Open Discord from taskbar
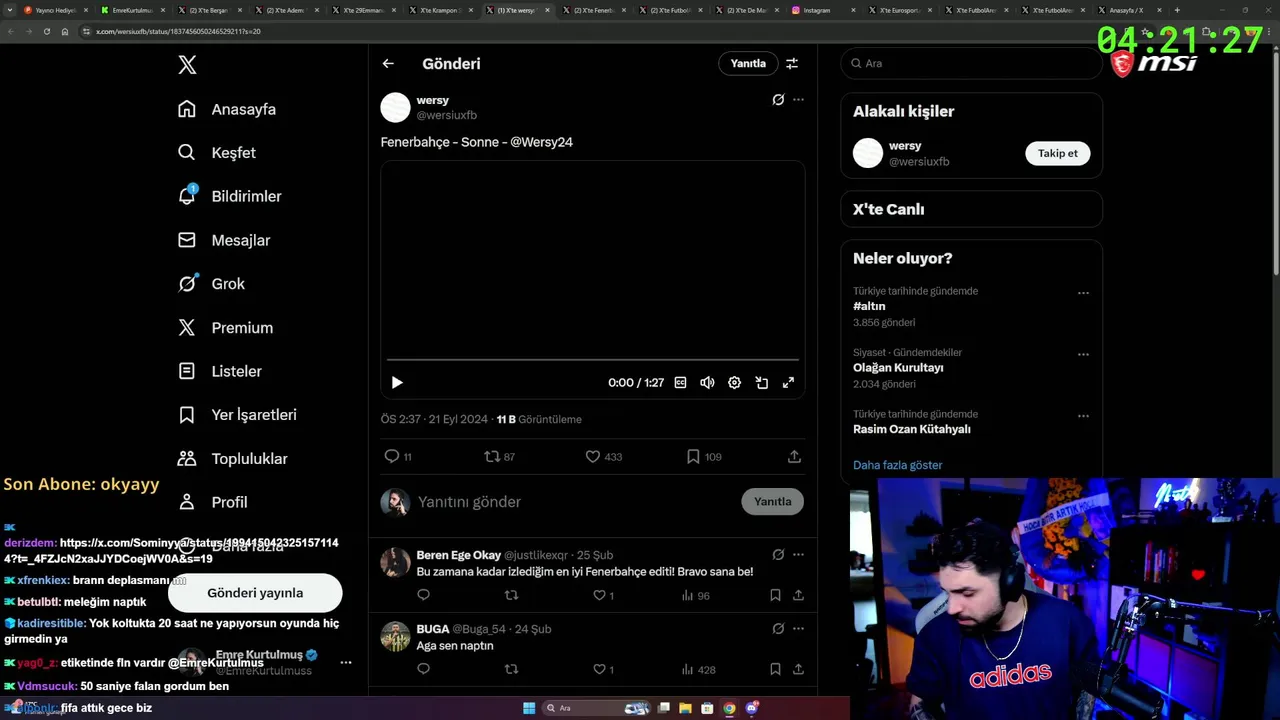 751,708
